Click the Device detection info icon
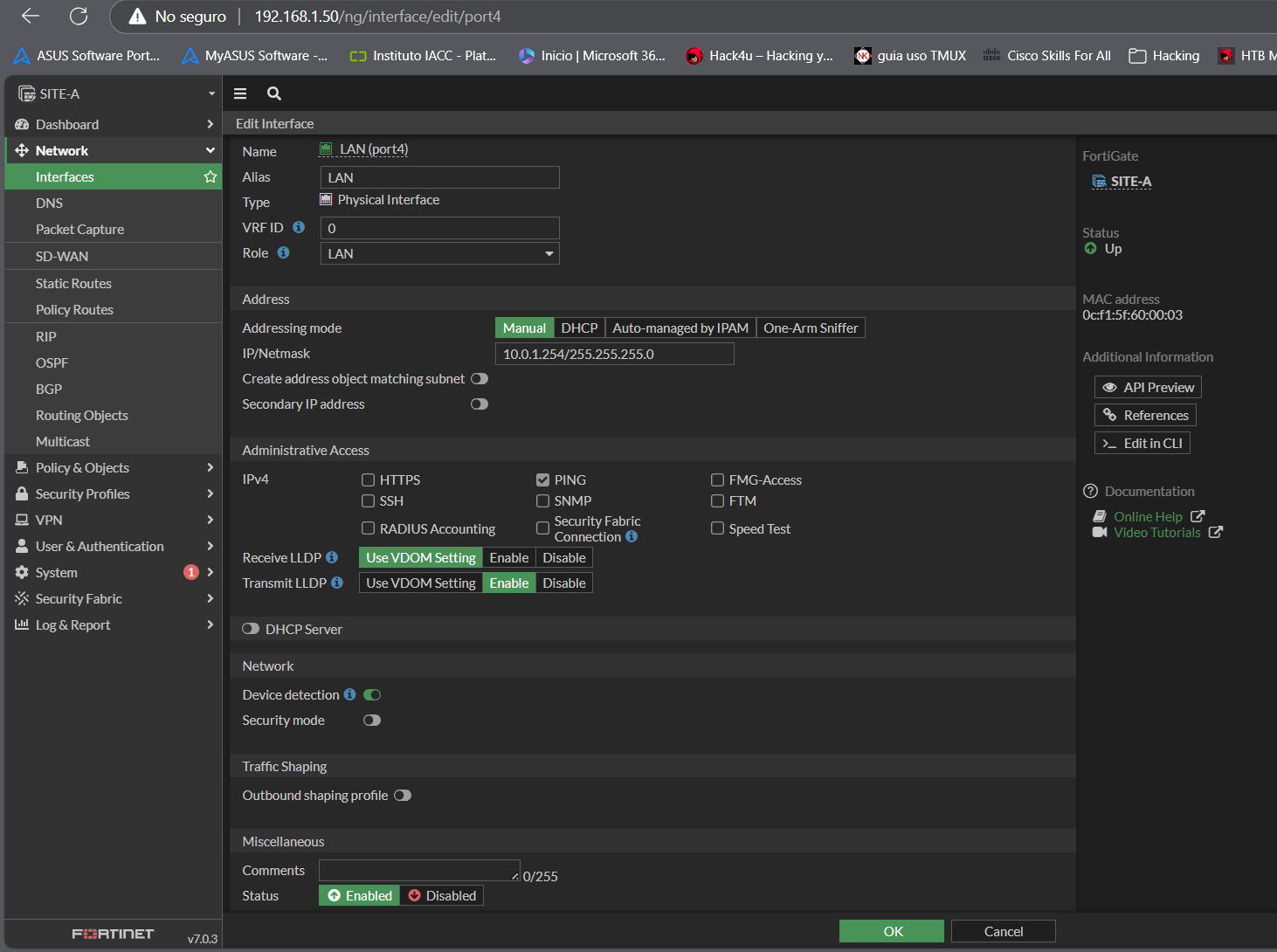The height and width of the screenshot is (952, 1277). 349,694
